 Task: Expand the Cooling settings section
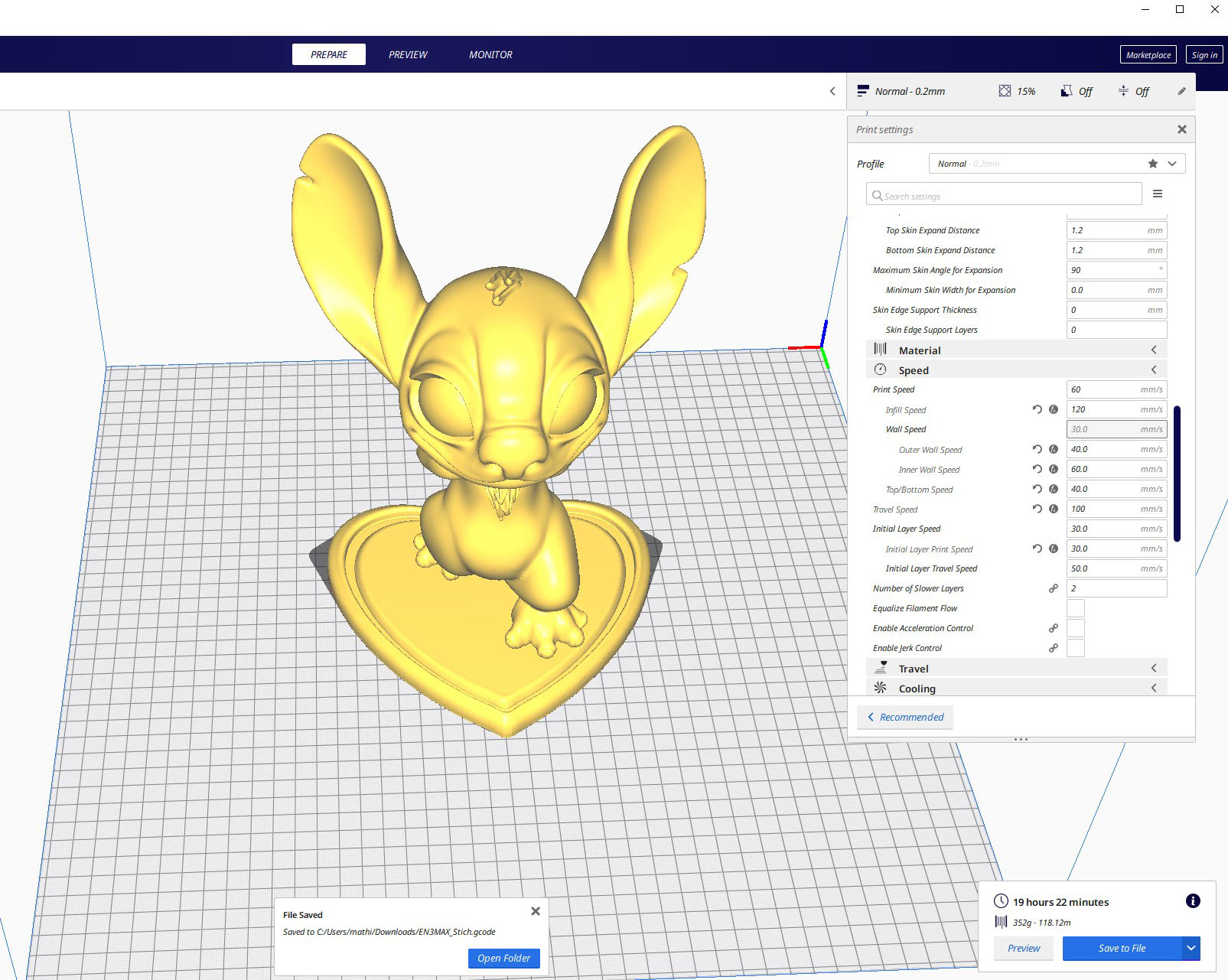pyautogui.click(x=1016, y=688)
